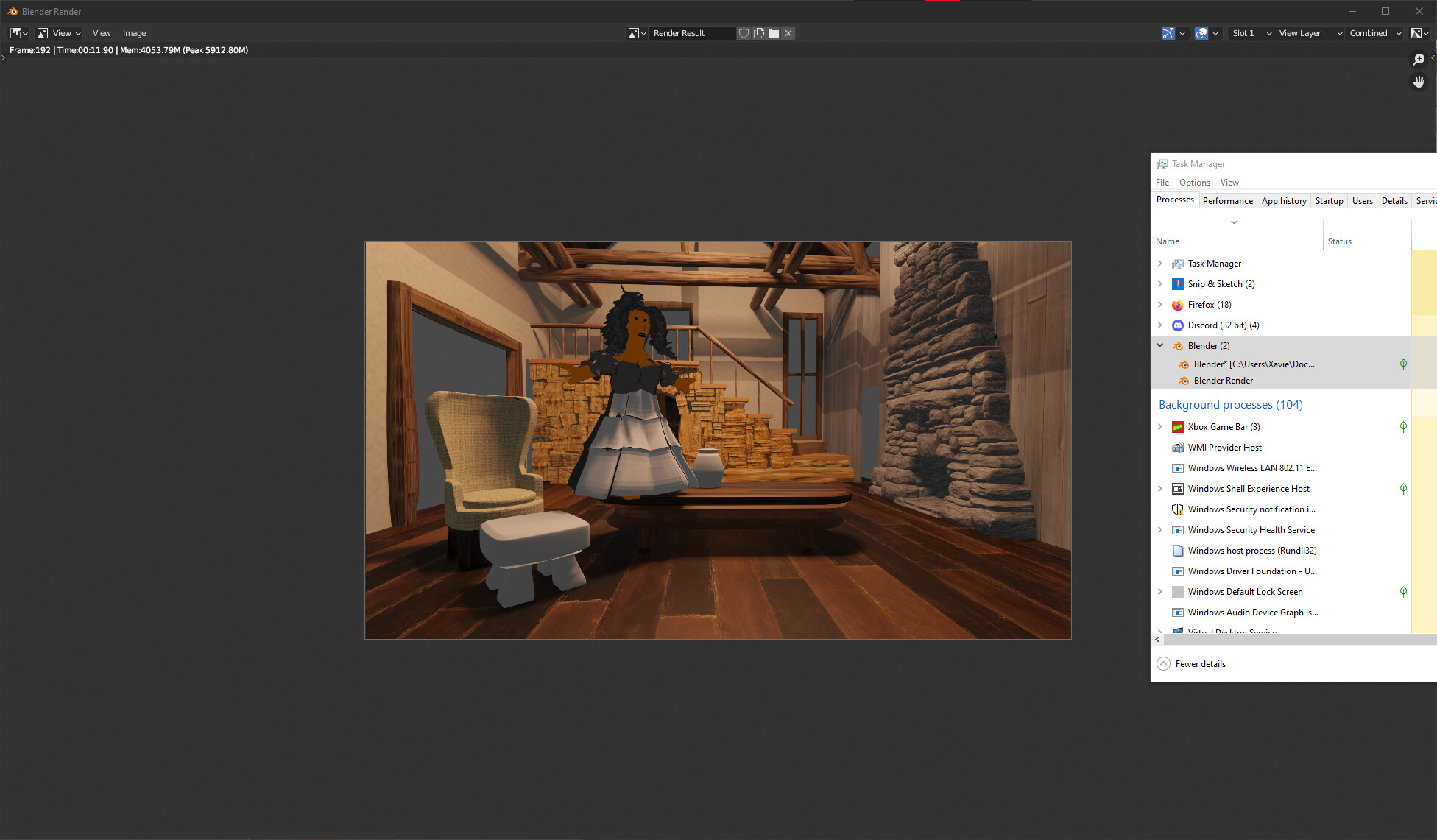The width and height of the screenshot is (1437, 840).
Task: Open the Image menu in Blender Render
Action: pyautogui.click(x=134, y=33)
